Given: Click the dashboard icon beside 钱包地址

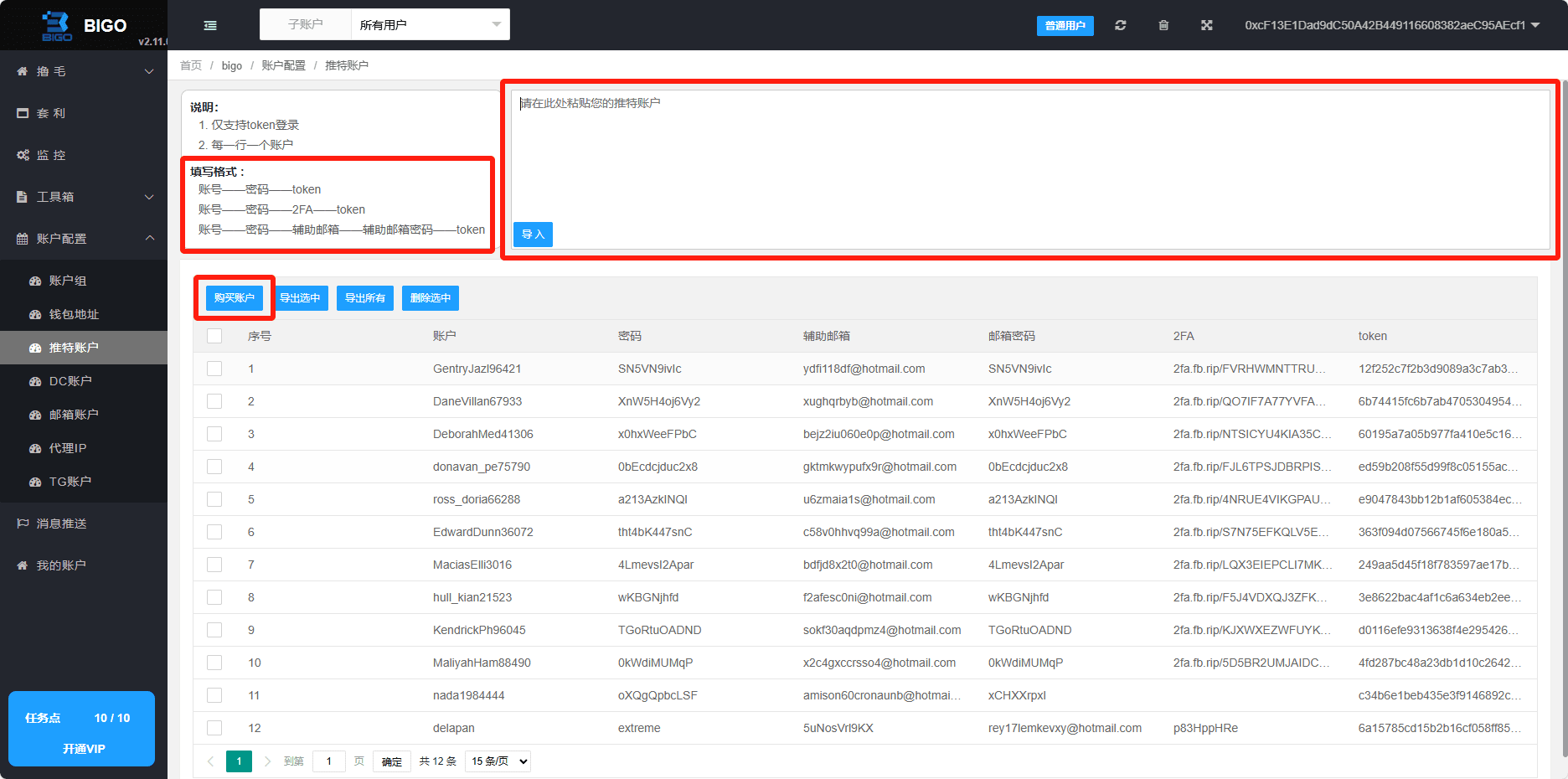Looking at the screenshot, I should (x=35, y=315).
